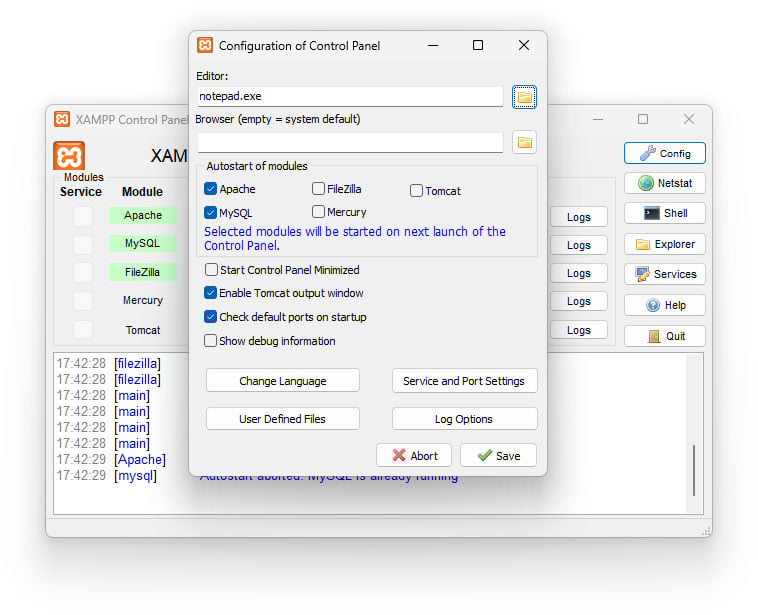Enable Show debug information option

click(x=211, y=341)
